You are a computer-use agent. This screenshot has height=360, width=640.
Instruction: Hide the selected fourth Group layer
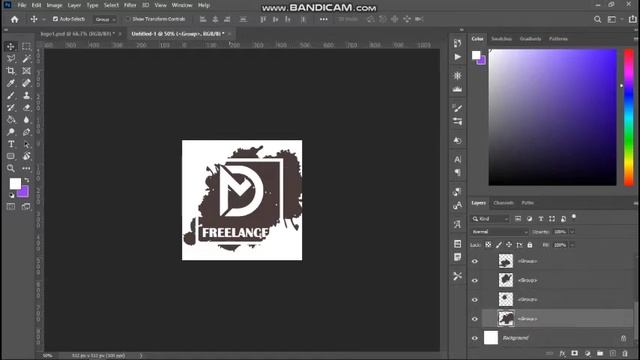click(475, 319)
